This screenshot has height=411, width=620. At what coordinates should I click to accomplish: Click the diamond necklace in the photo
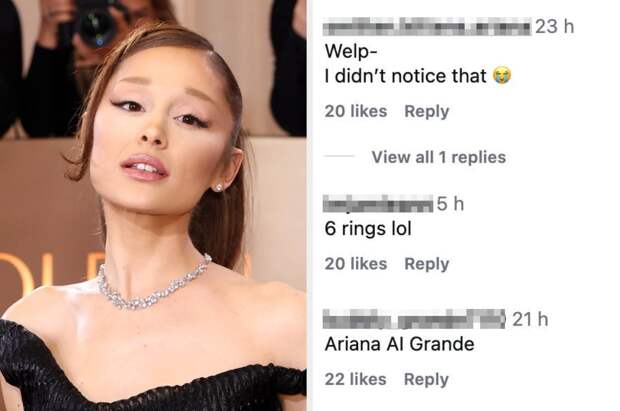coord(154,284)
